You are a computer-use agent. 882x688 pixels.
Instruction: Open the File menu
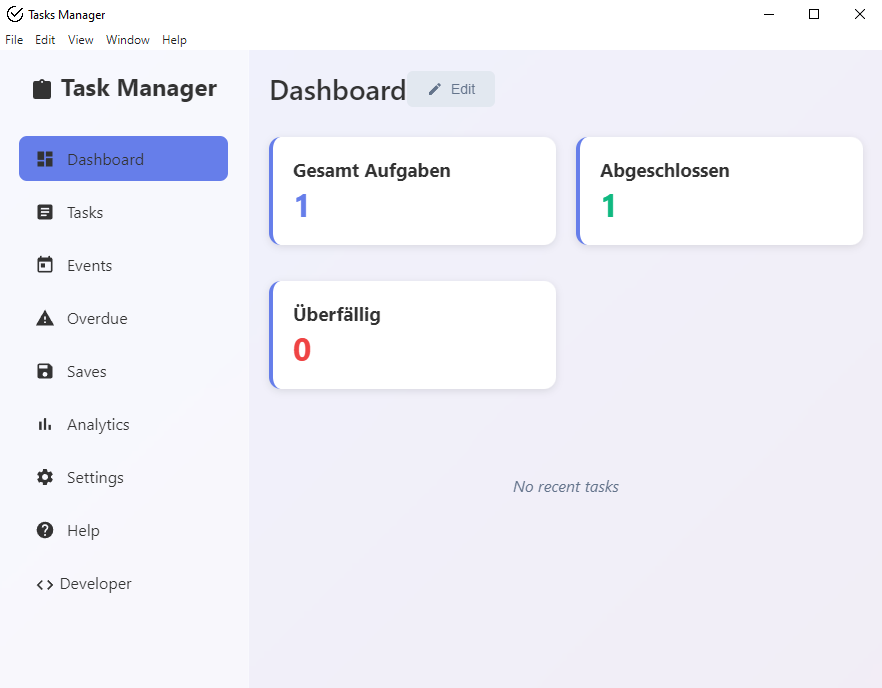click(x=14, y=40)
